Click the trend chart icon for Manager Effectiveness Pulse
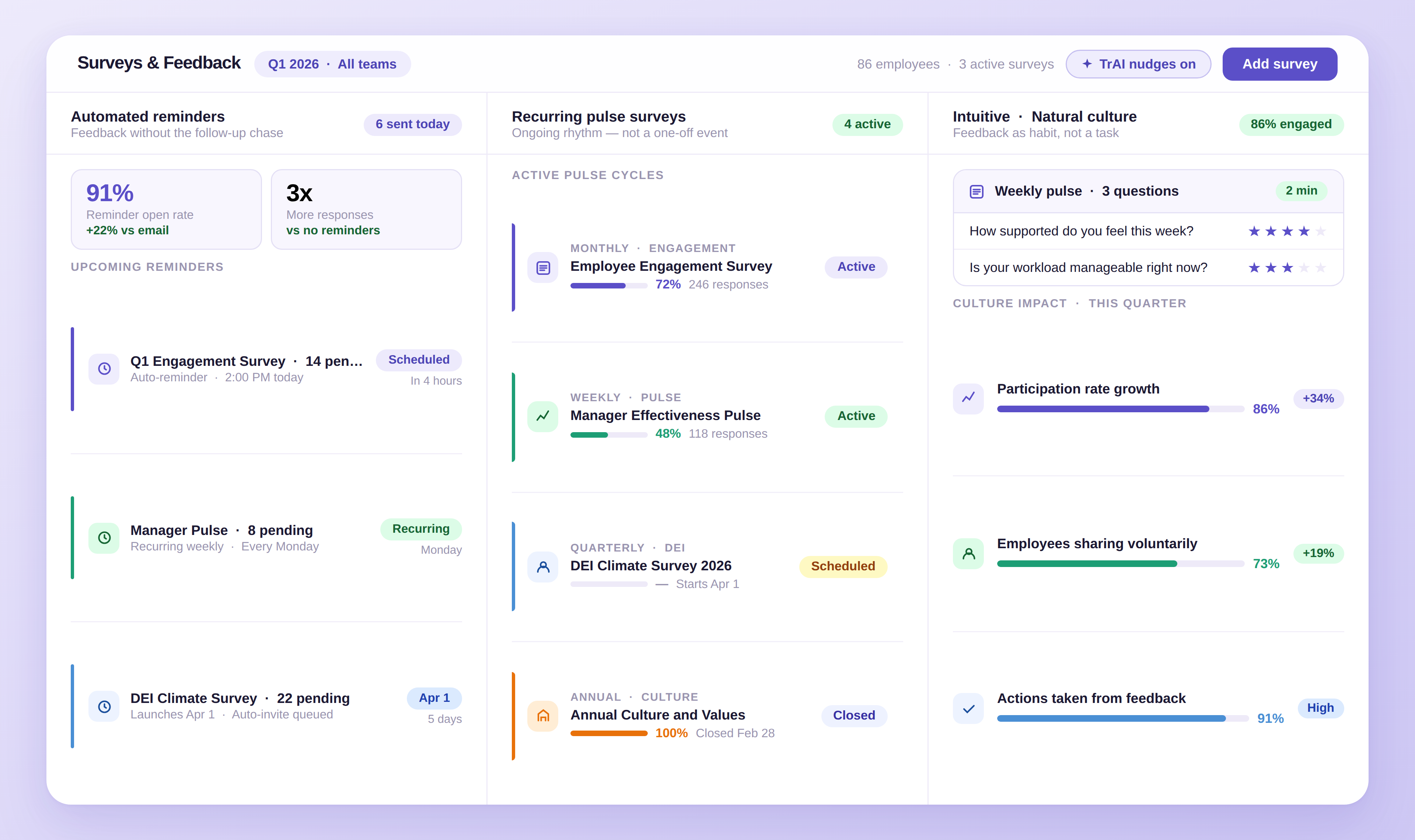Screen dimensions: 1415x840 click(x=543, y=417)
